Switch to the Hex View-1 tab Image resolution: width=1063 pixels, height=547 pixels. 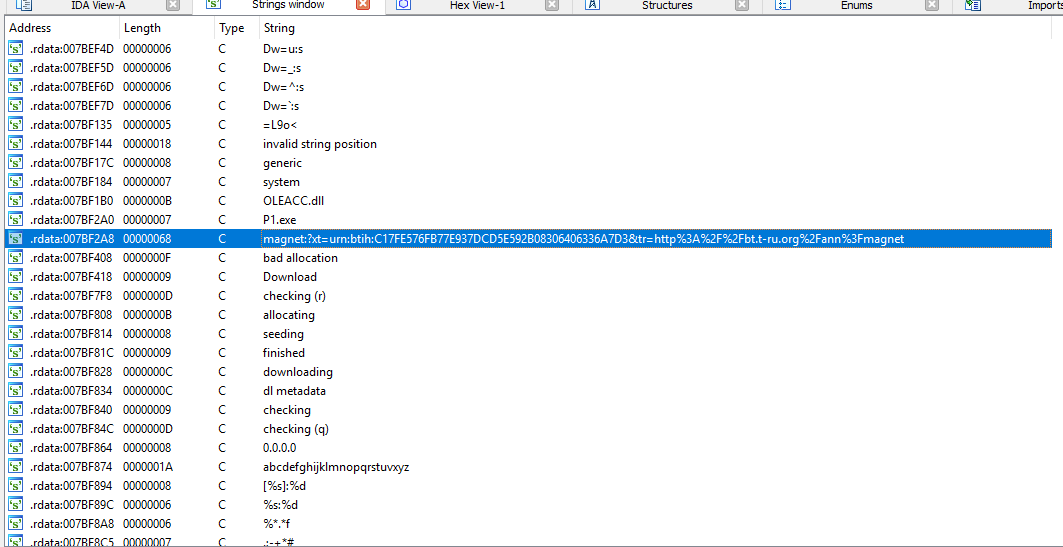[x=477, y=5]
